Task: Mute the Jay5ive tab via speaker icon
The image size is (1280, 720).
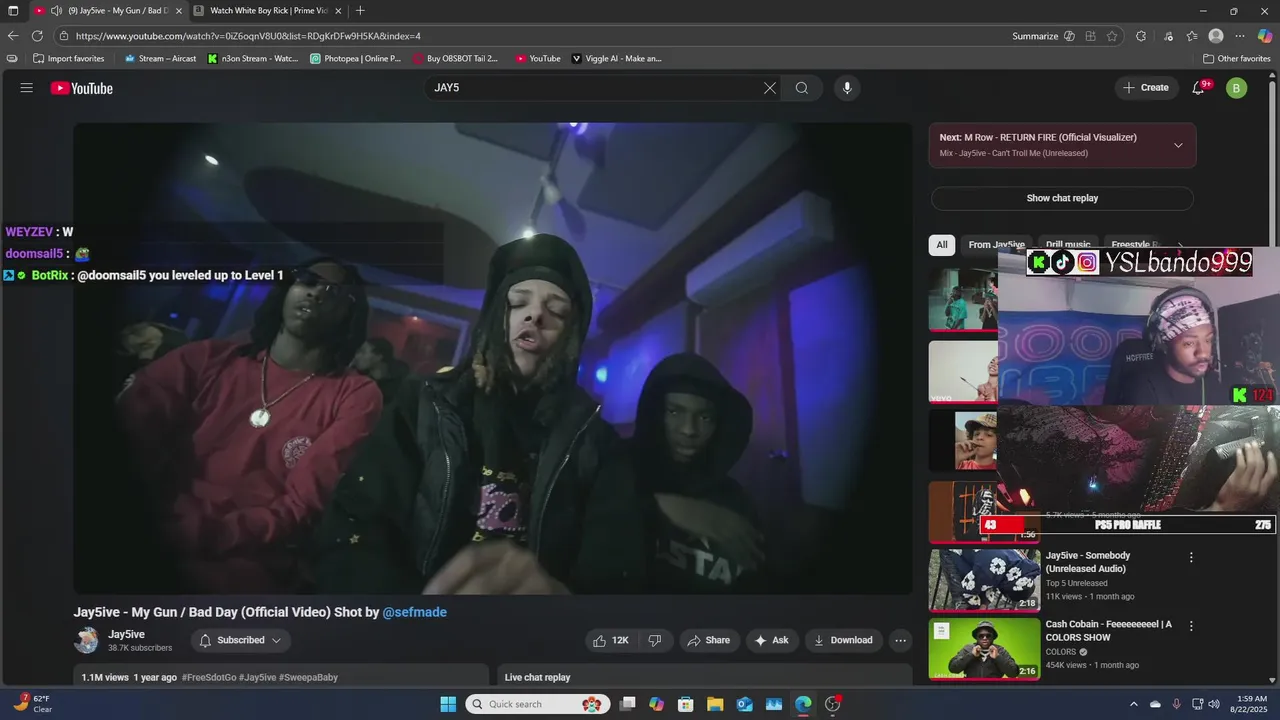Action: (57, 11)
